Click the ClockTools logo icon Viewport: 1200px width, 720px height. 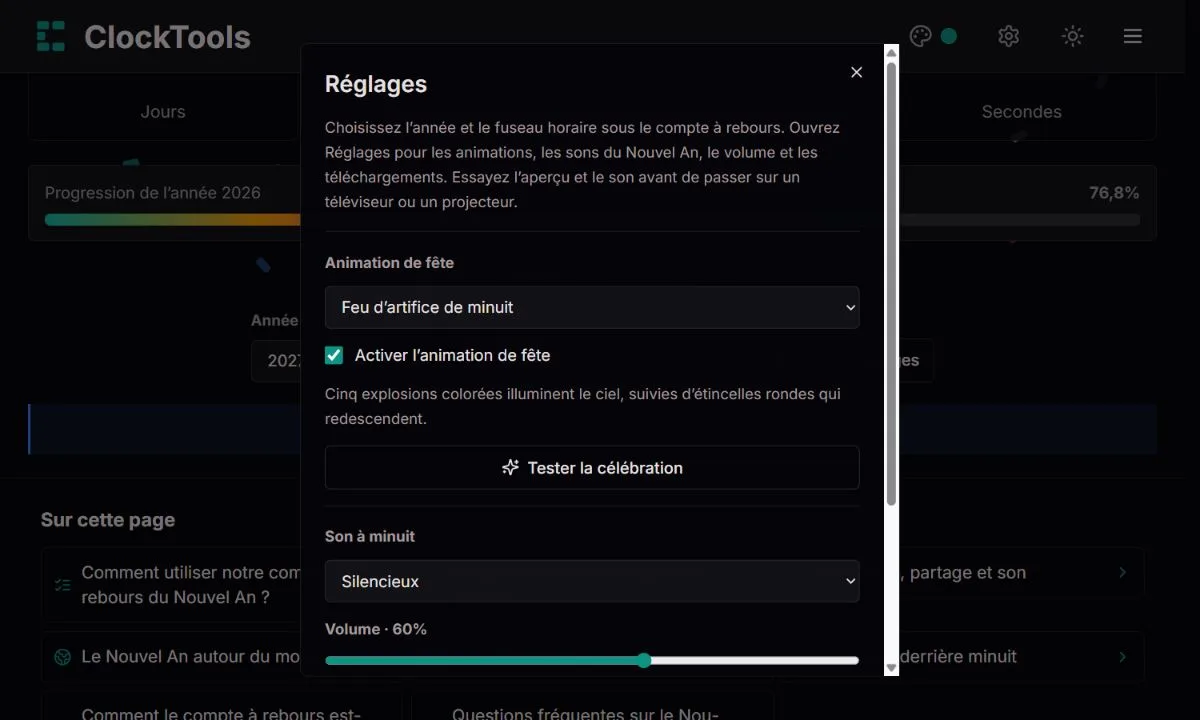pyautogui.click(x=50, y=36)
